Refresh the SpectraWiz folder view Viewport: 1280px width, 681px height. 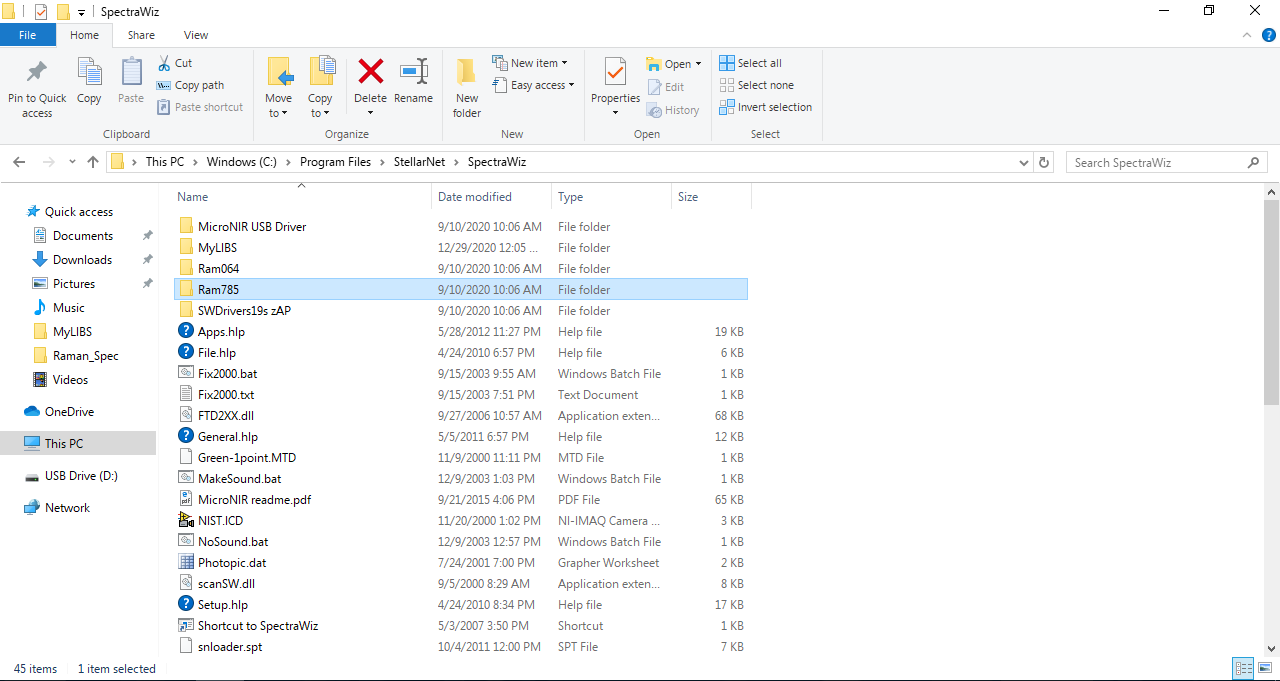tap(1045, 162)
